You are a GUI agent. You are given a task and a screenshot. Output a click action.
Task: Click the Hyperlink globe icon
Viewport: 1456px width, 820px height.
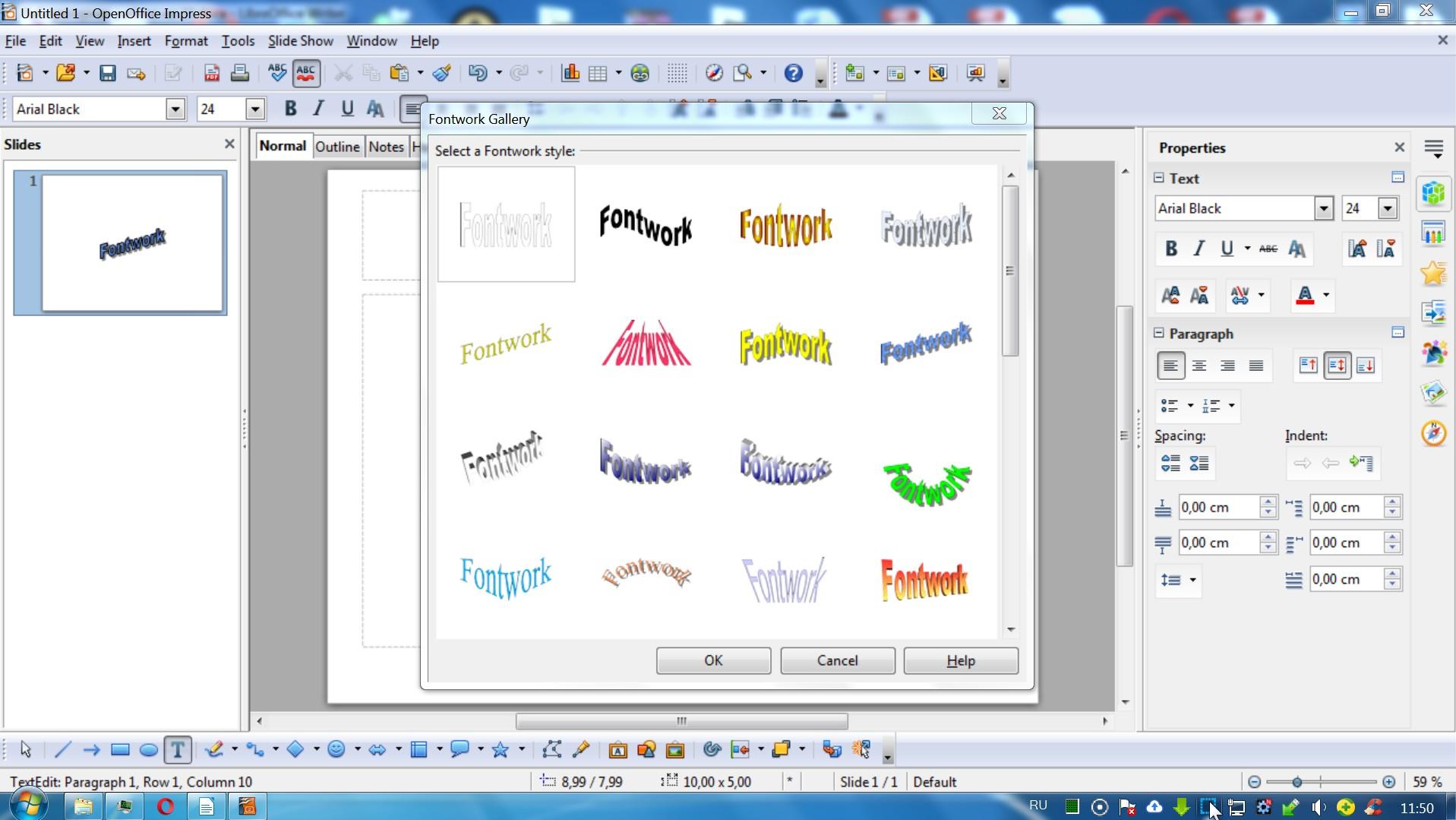[640, 73]
